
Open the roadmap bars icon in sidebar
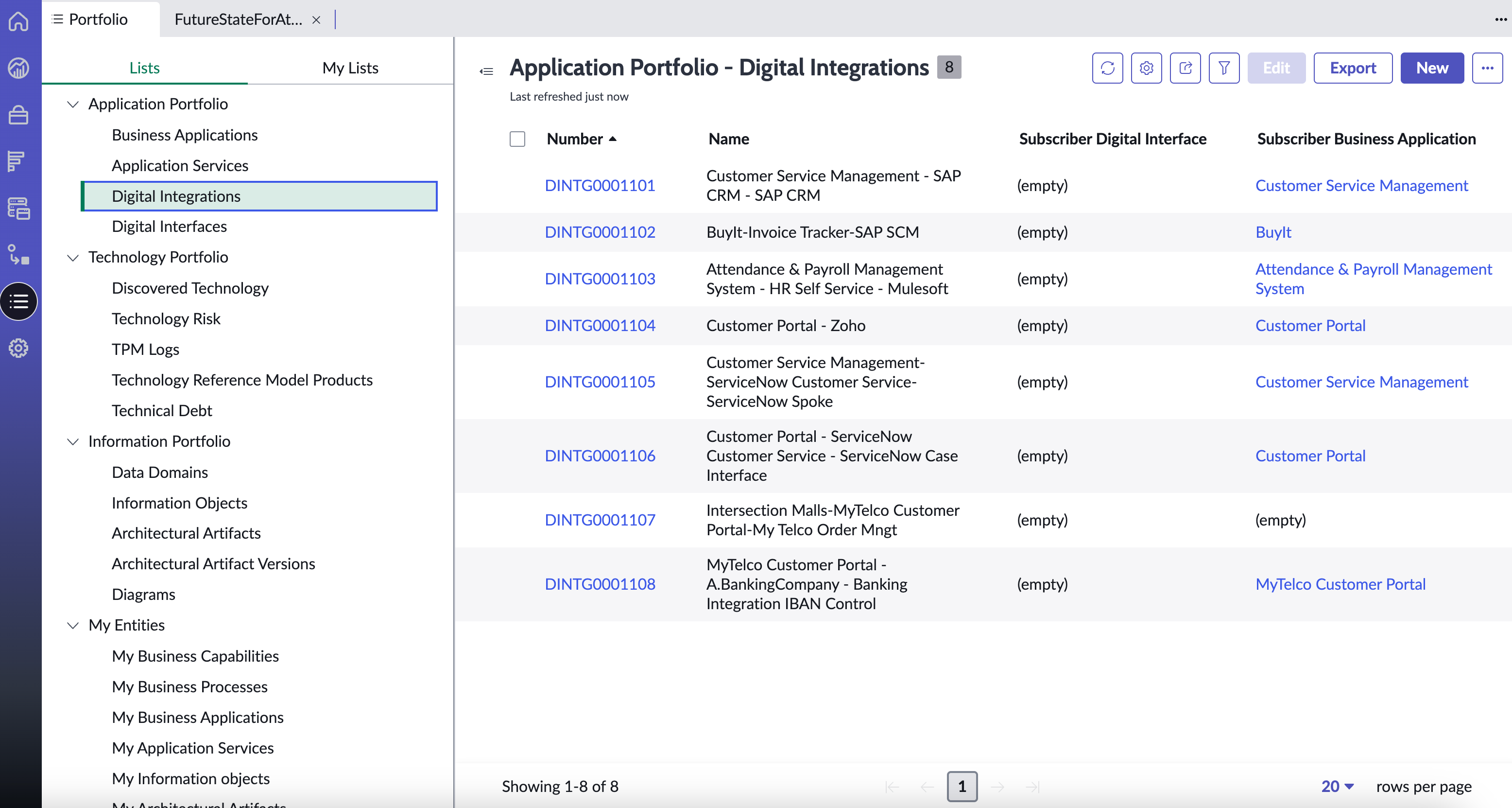17,160
